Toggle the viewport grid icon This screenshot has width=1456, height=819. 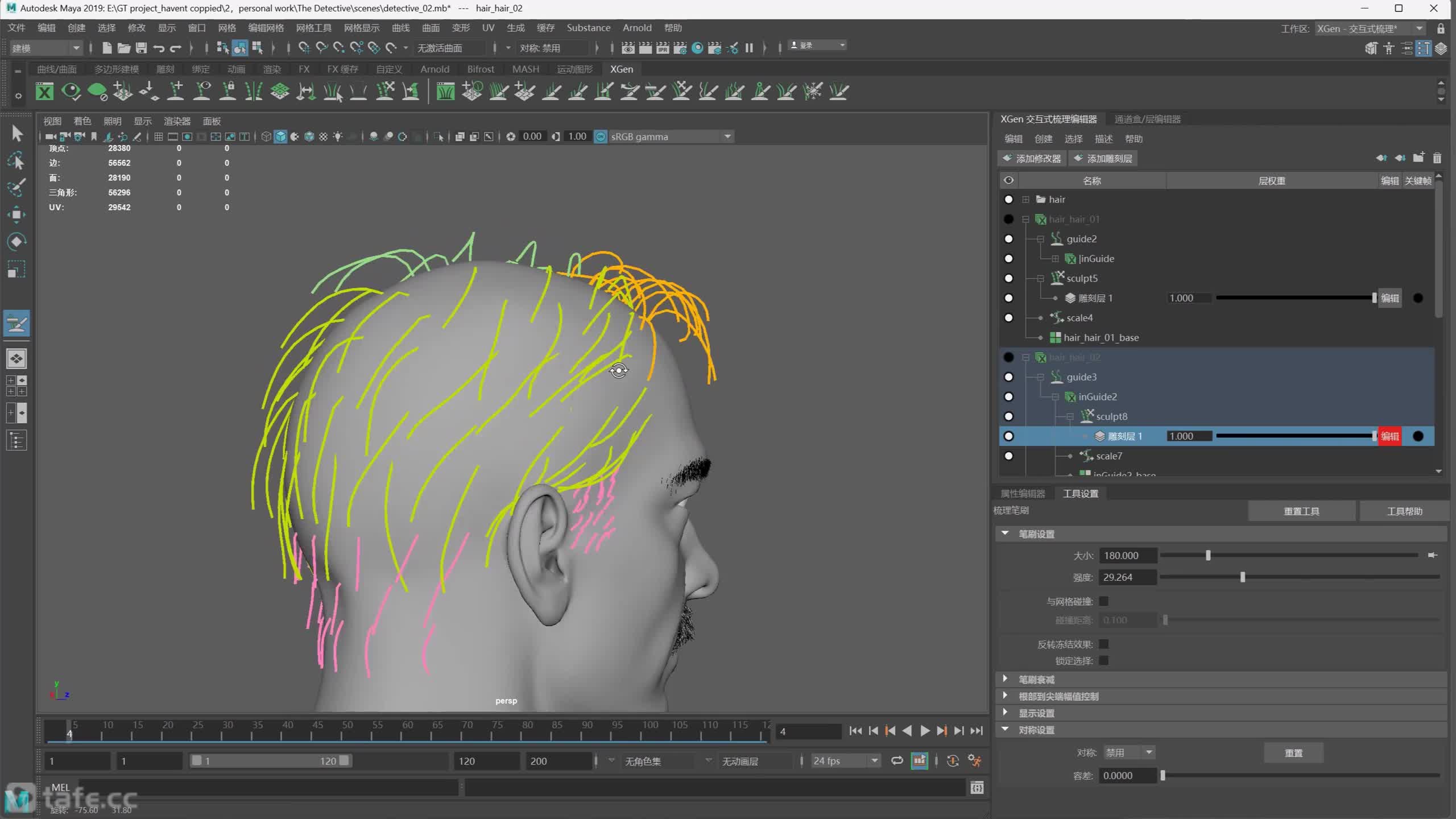159,136
